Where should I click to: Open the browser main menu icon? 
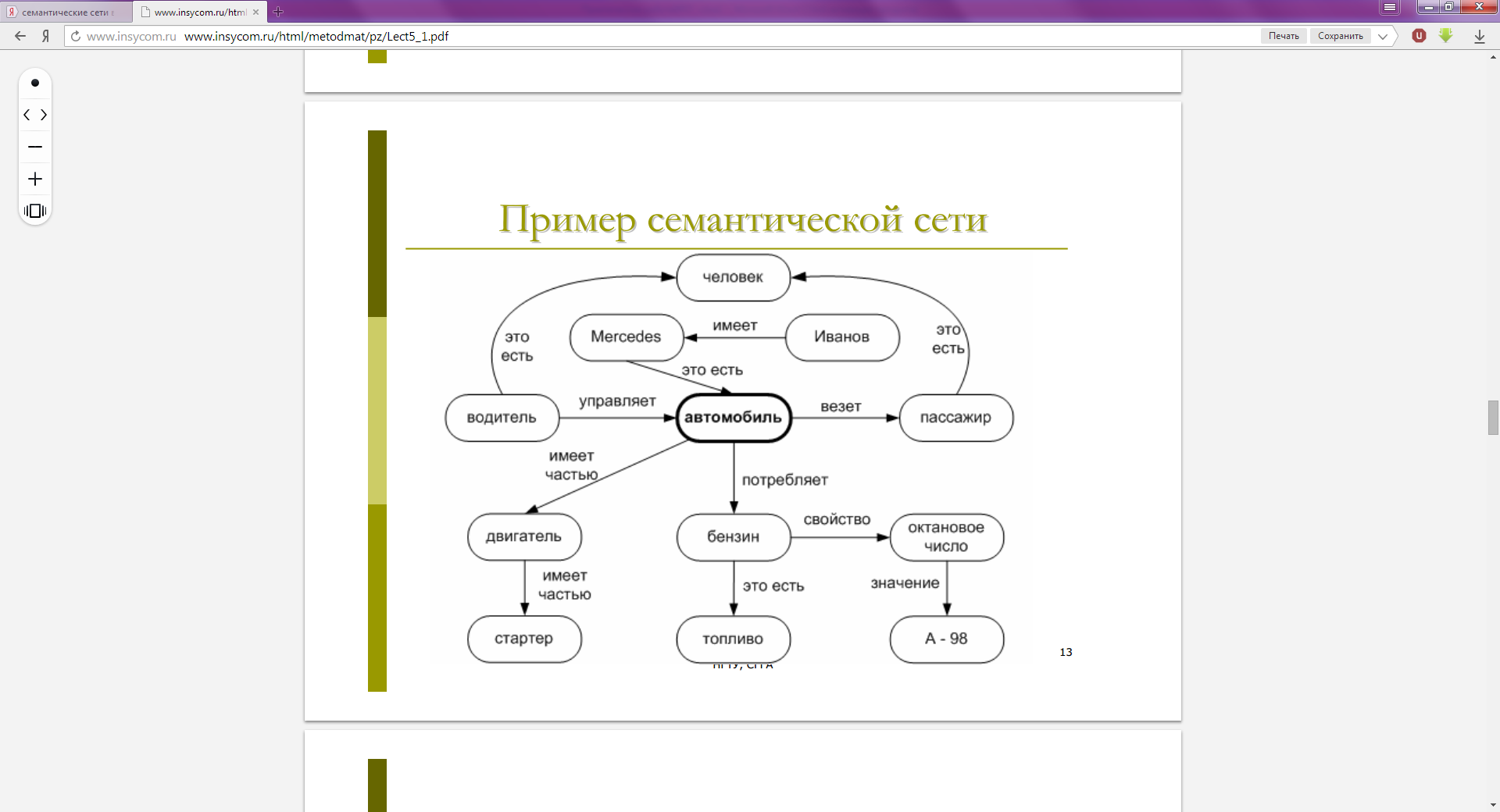[1390, 7]
